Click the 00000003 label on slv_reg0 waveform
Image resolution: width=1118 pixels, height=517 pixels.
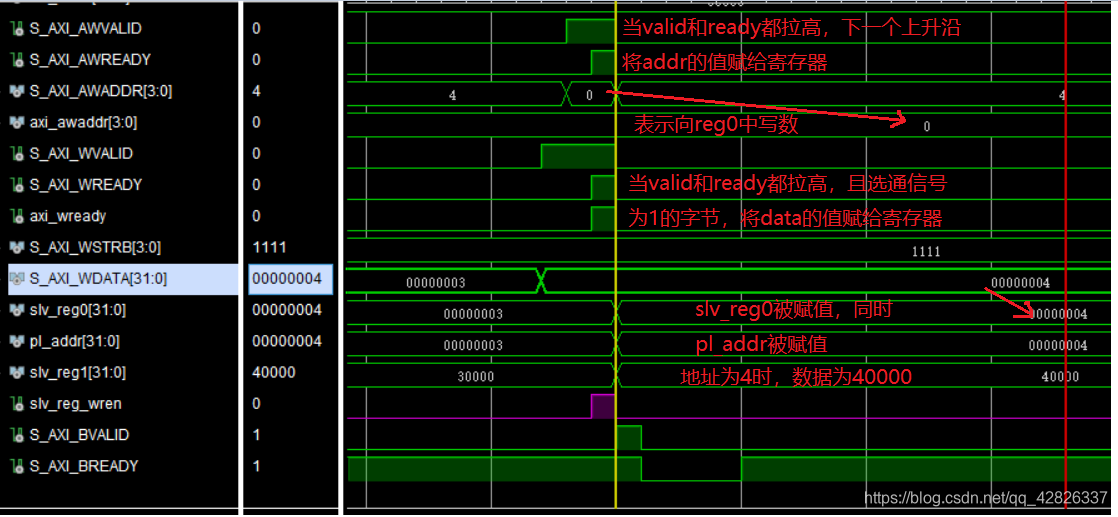pyautogui.click(x=473, y=314)
